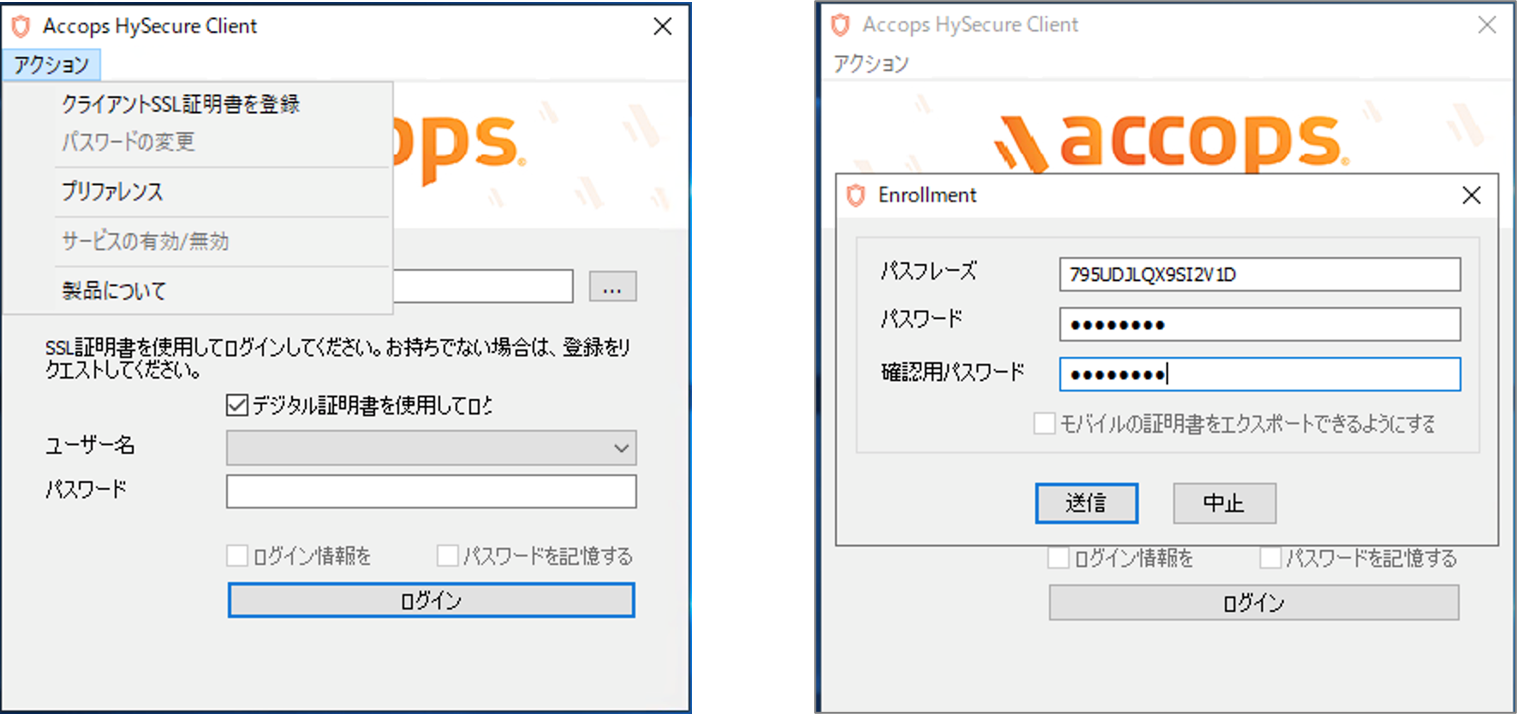Click アクション menu in right window
This screenshot has width=1517, height=714.
click(x=871, y=64)
